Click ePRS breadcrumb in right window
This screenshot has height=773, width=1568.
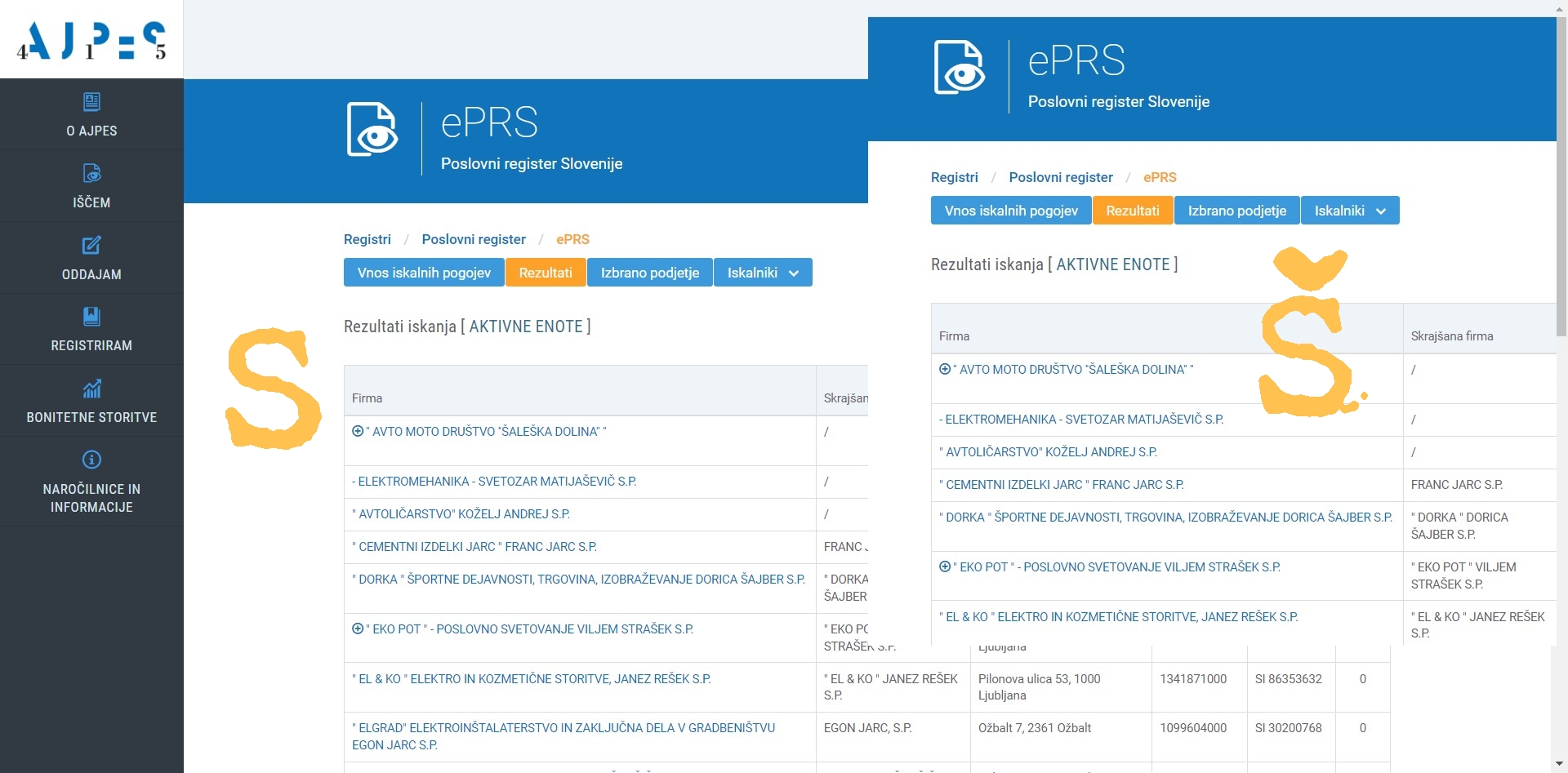[x=1160, y=177]
